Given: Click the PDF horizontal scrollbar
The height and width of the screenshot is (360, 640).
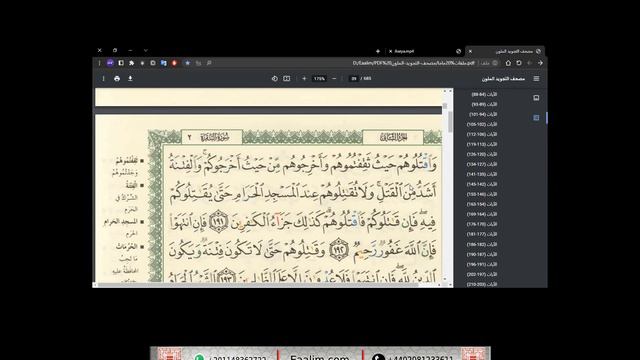Looking at the screenshot, I should 258,285.
